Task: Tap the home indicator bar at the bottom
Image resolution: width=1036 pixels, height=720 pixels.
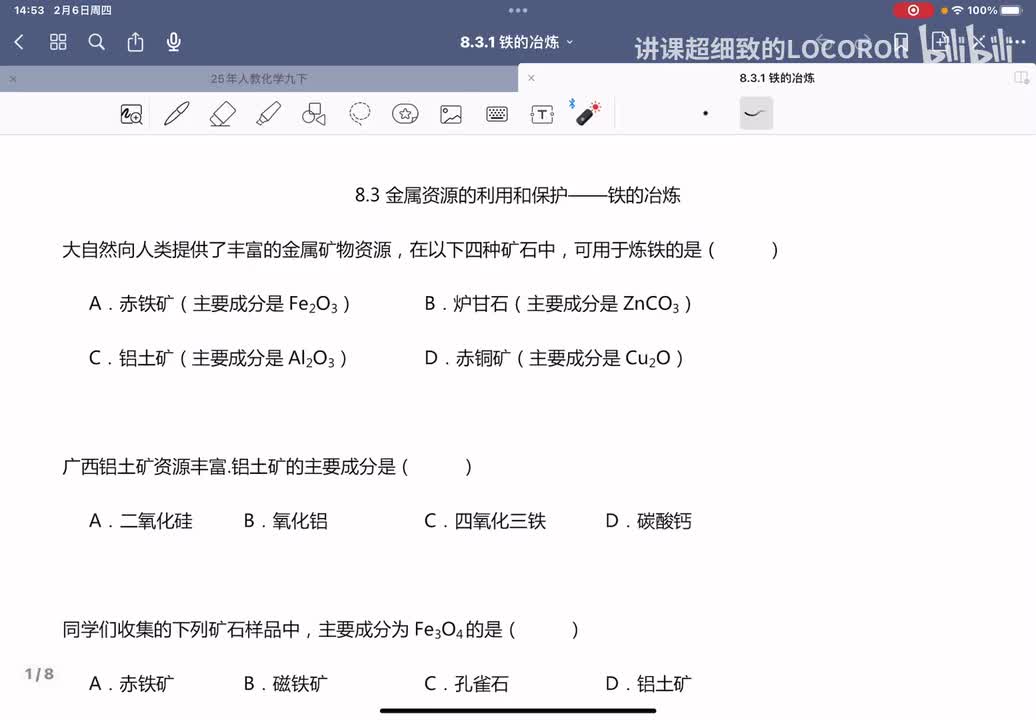Action: (x=518, y=711)
